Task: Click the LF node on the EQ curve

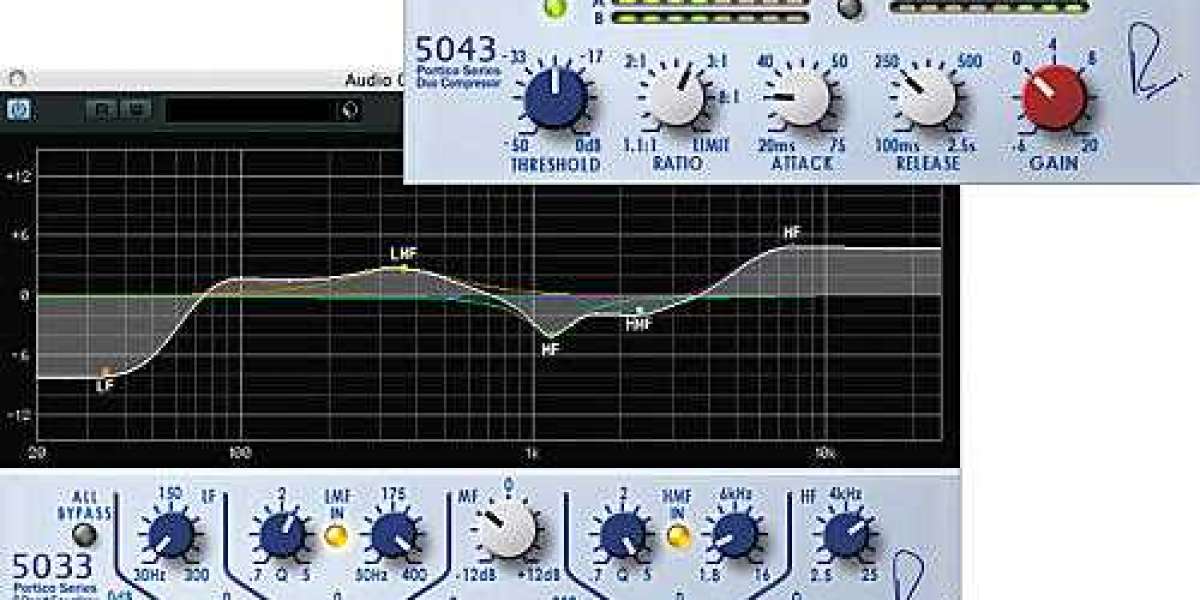Action: (104, 373)
